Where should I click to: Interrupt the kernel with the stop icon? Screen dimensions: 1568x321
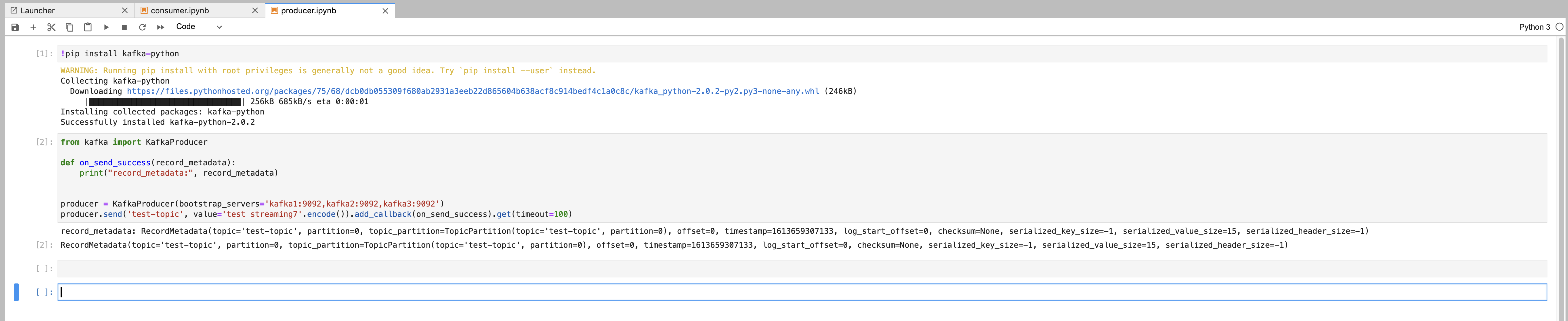coord(124,27)
